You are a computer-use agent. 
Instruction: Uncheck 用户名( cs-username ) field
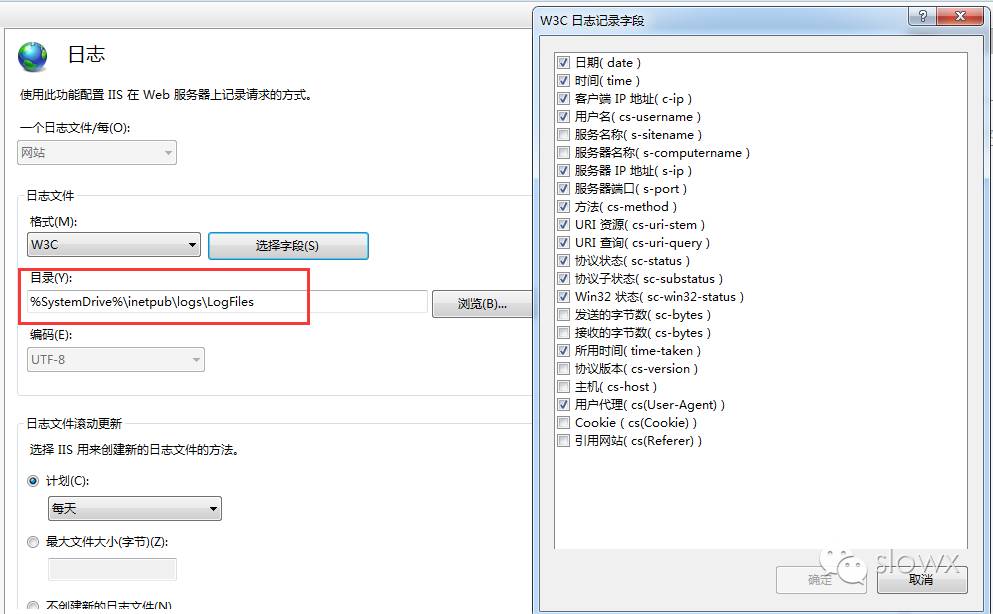[x=563, y=116]
